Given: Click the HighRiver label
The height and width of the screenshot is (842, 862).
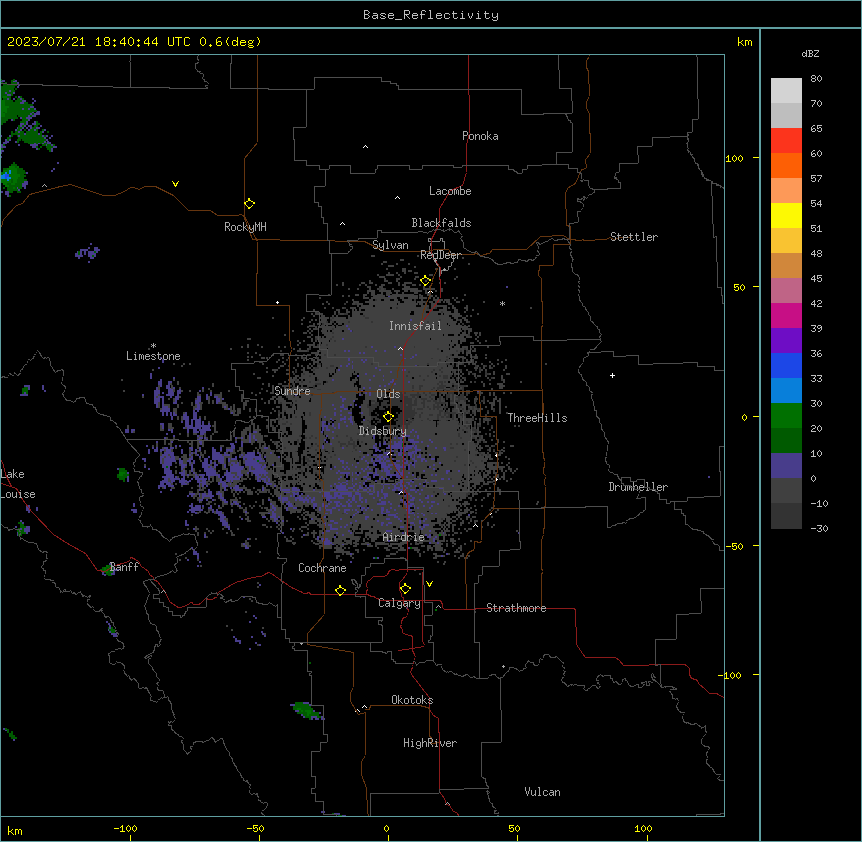Looking at the screenshot, I should 430,743.
